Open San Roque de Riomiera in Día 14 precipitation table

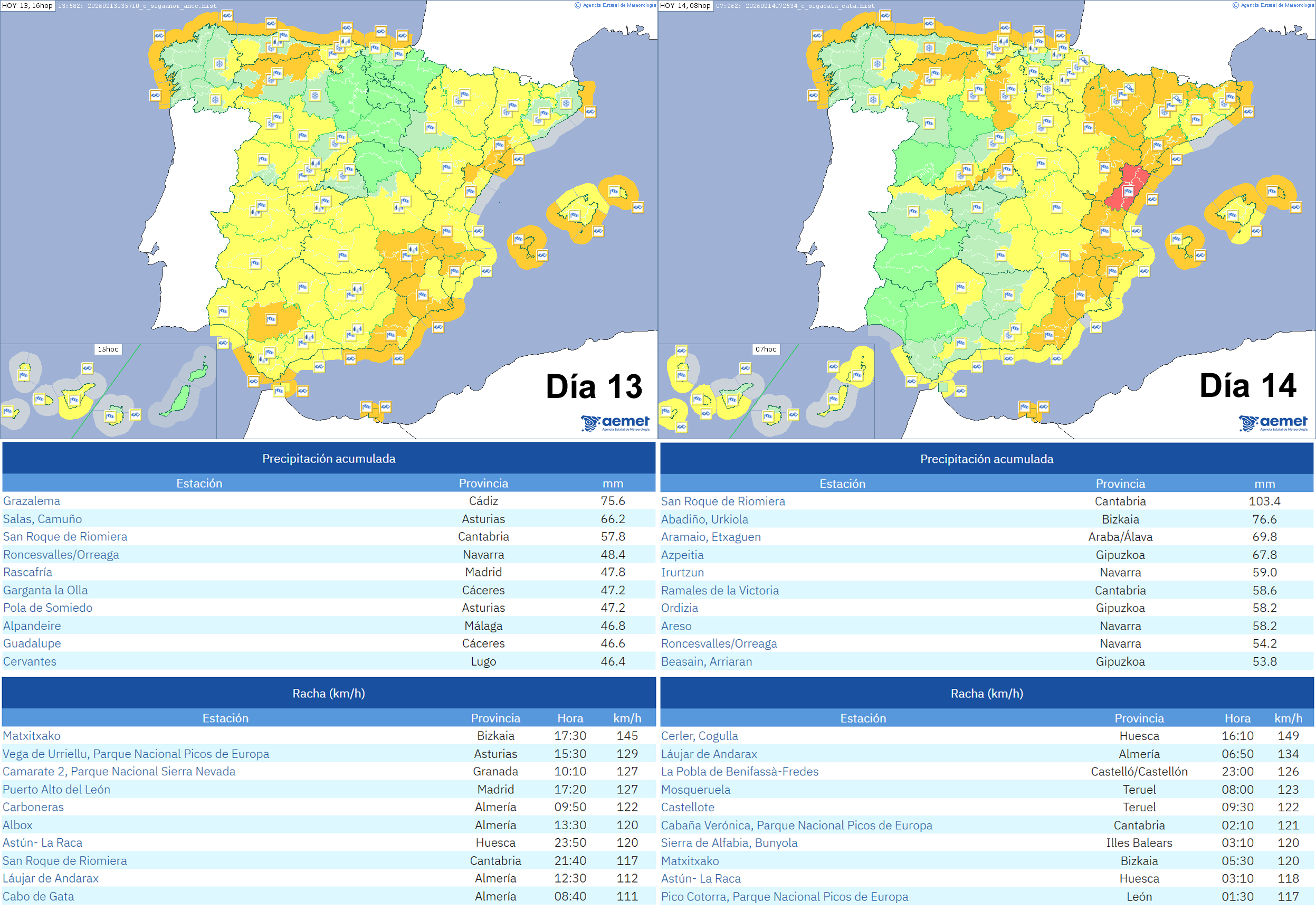723,501
